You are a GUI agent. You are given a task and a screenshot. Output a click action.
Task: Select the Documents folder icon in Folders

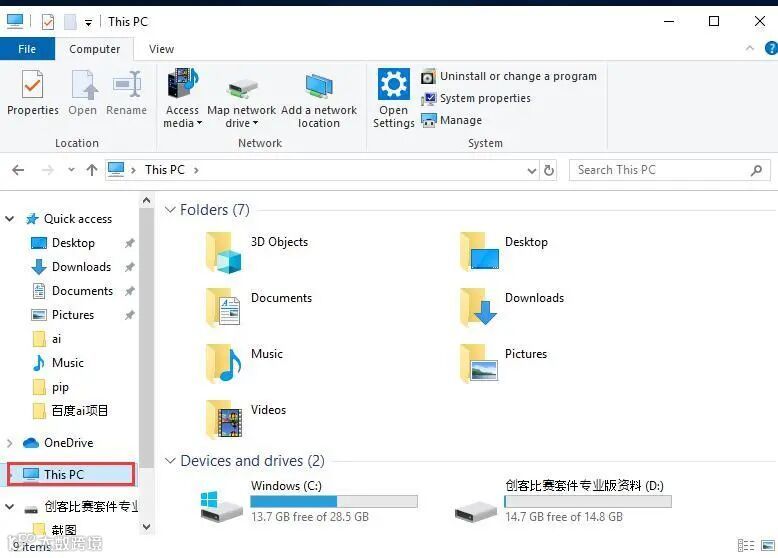223,308
